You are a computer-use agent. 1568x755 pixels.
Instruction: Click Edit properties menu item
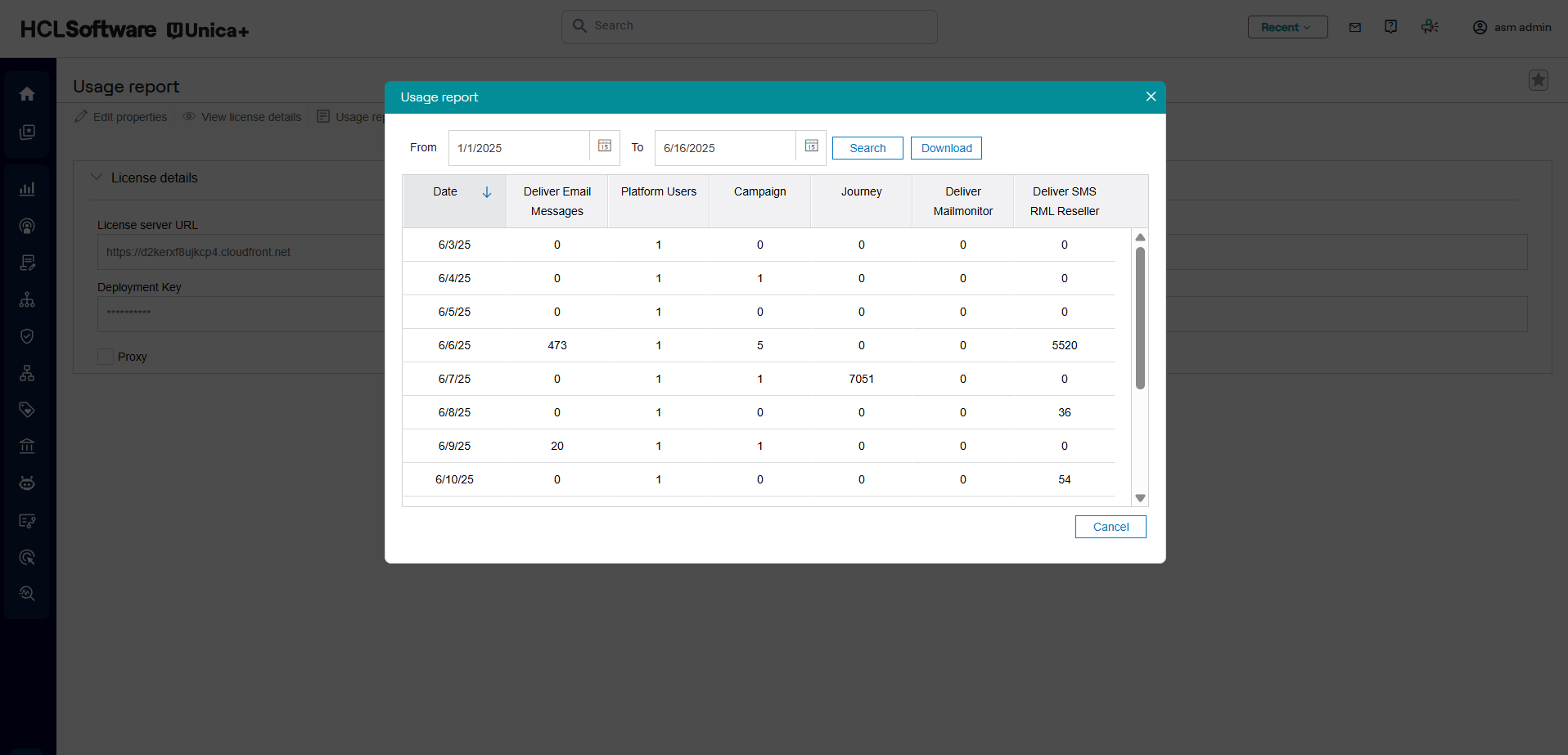coord(121,117)
